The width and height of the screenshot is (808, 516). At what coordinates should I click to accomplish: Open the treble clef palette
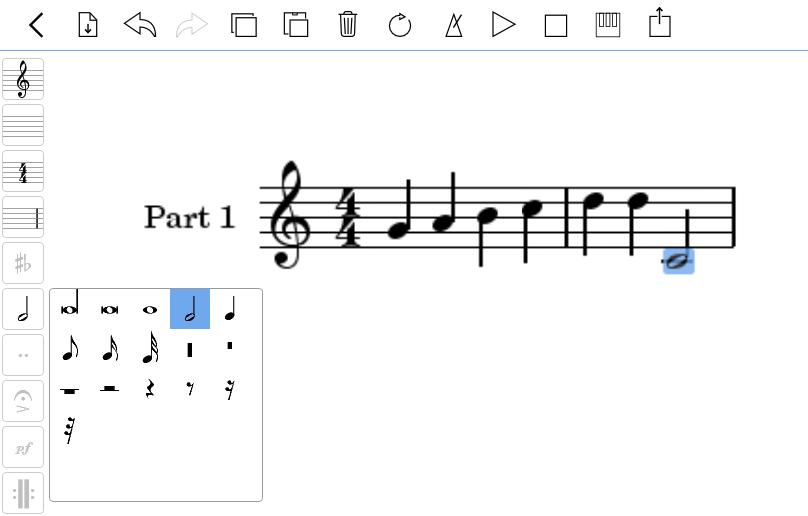[x=23, y=79]
